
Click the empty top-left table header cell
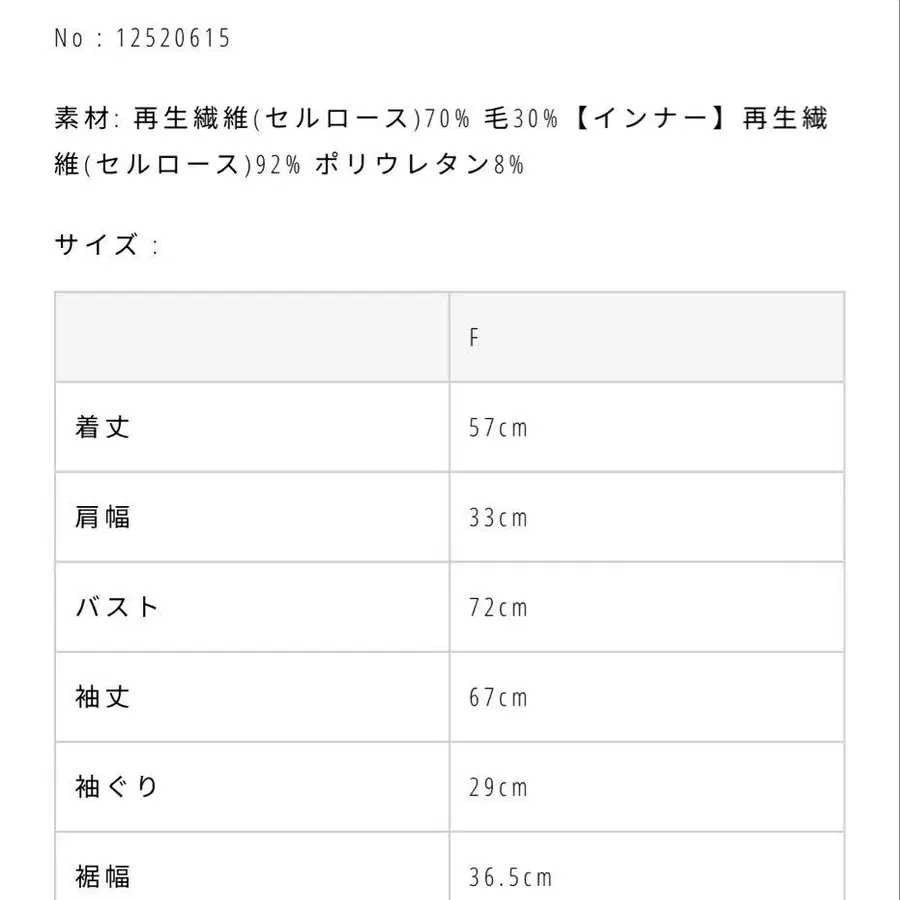pos(252,338)
